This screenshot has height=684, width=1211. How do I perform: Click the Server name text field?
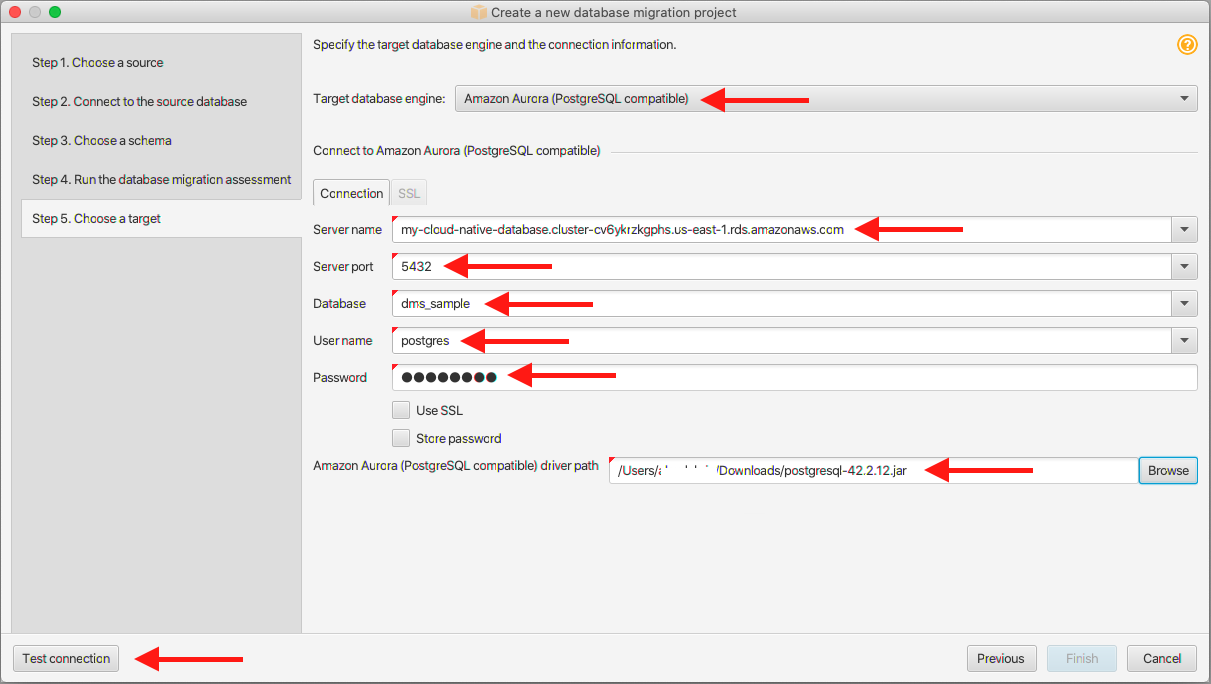click(780, 230)
